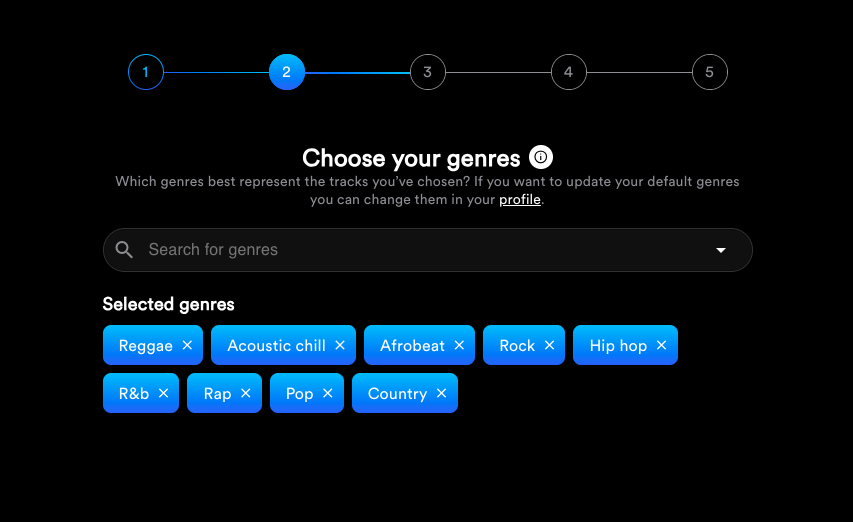The height and width of the screenshot is (522, 853).
Task: Remove the Reggae genre tag
Action: pos(187,345)
